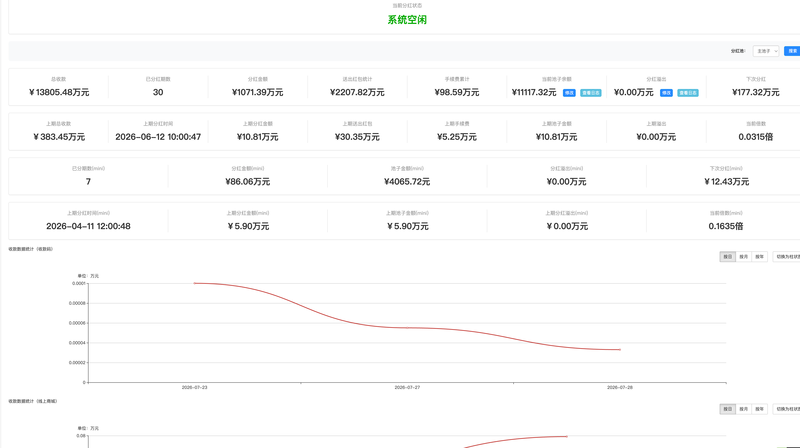
Task: Click the 0.1635倍 mini multiplier value
Action: pyautogui.click(x=726, y=226)
